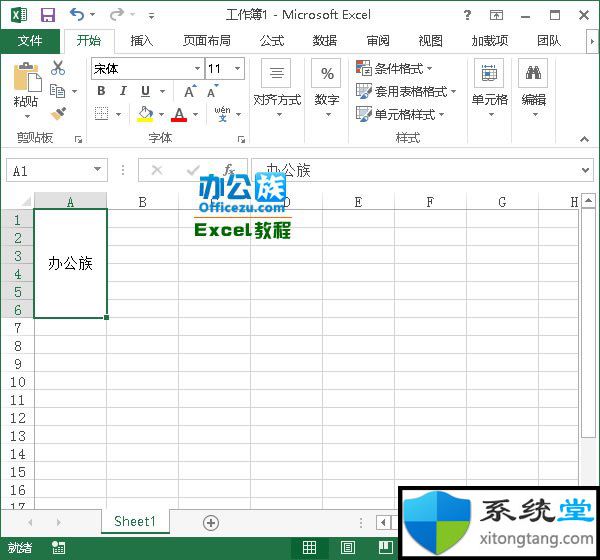Undo the last action
This screenshot has height=560, width=600.
(x=77, y=15)
